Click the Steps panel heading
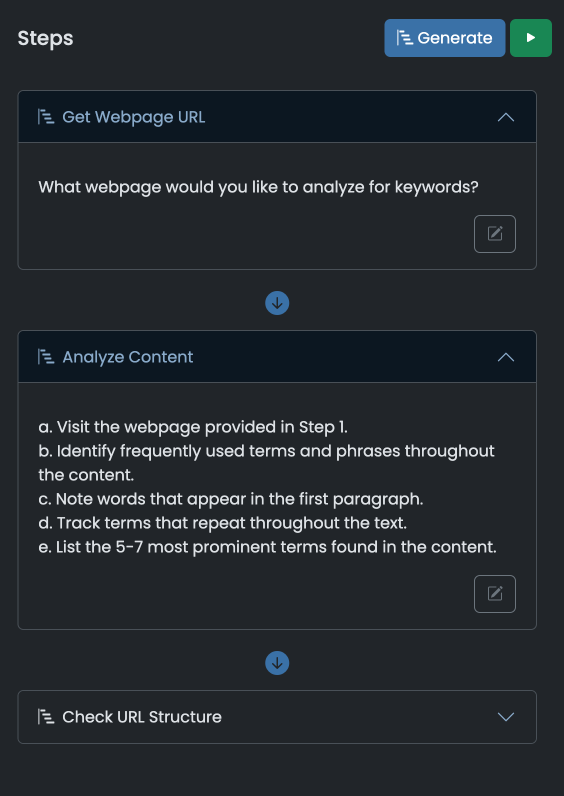 pyautogui.click(x=45, y=38)
